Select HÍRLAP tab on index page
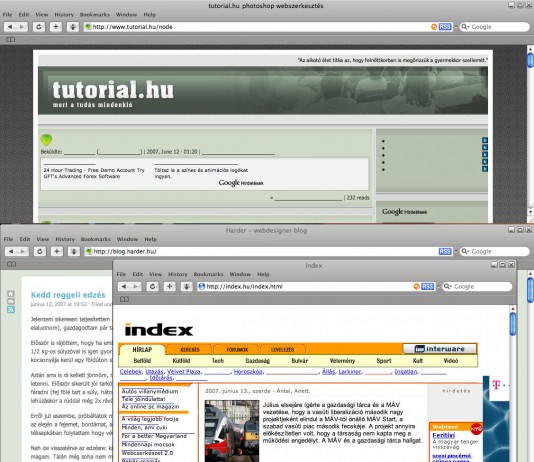The width and height of the screenshot is (534, 462). 142,350
